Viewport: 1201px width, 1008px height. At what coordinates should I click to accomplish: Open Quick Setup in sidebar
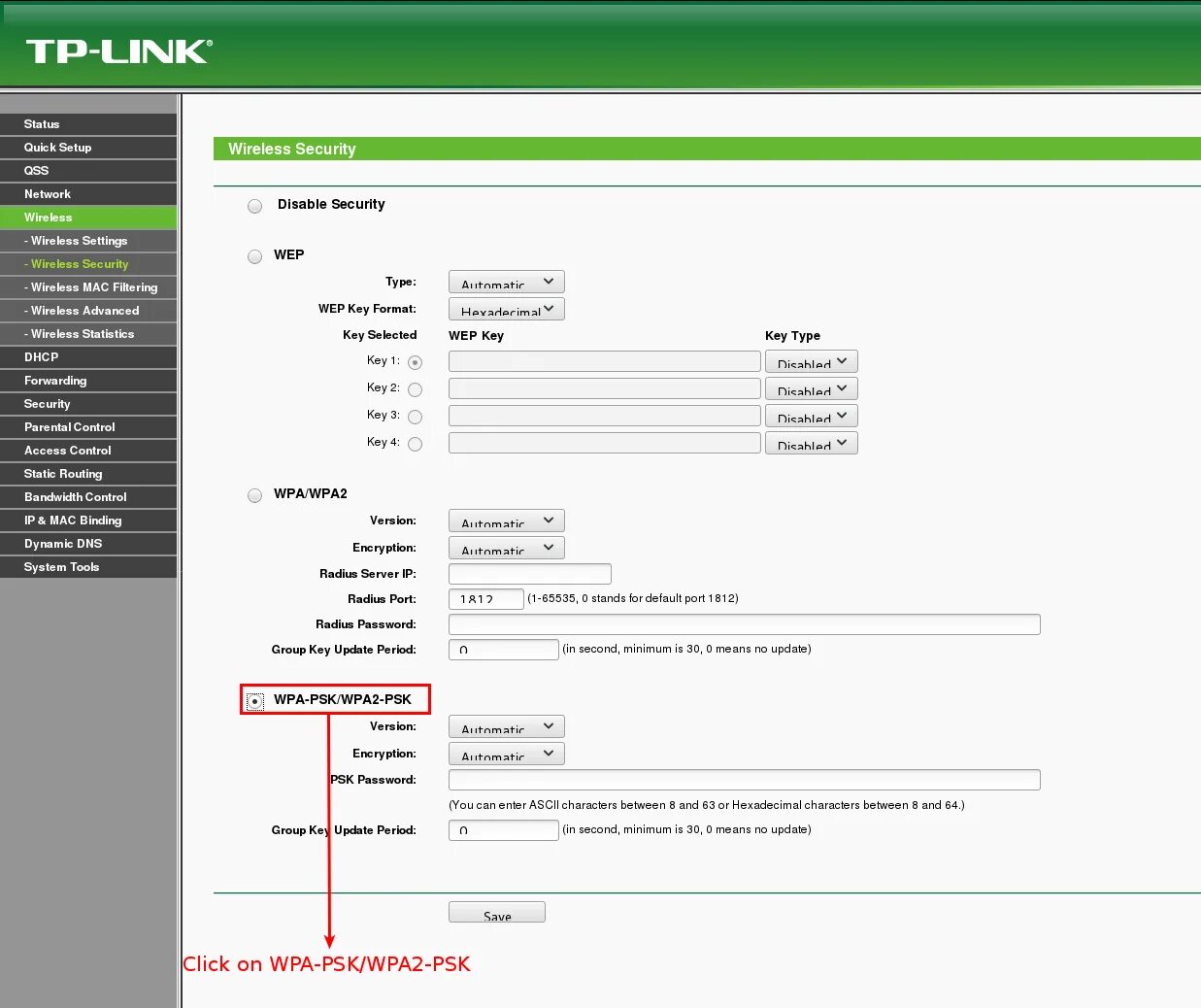tap(88, 148)
